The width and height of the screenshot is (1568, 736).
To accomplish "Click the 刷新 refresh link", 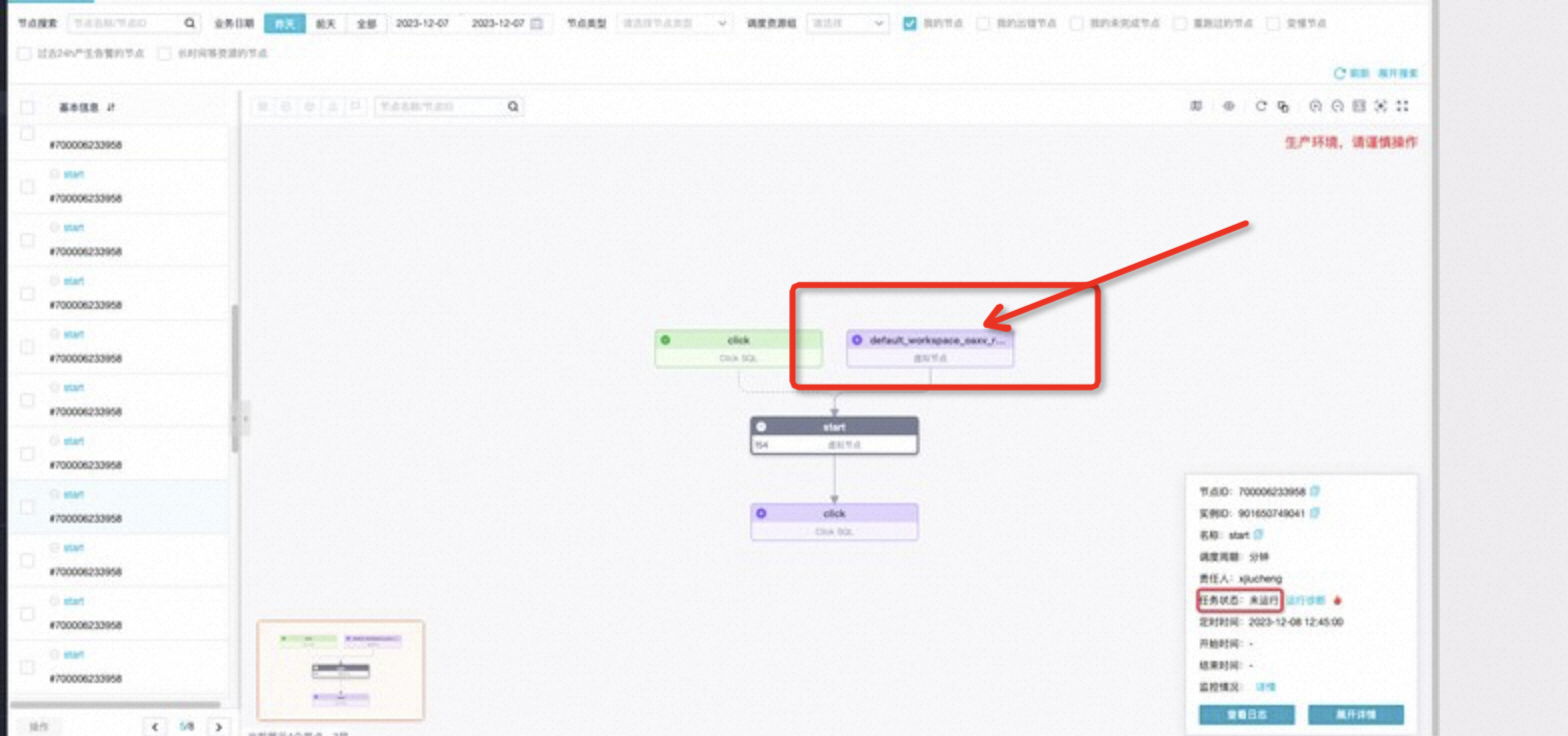I will tap(1358, 74).
